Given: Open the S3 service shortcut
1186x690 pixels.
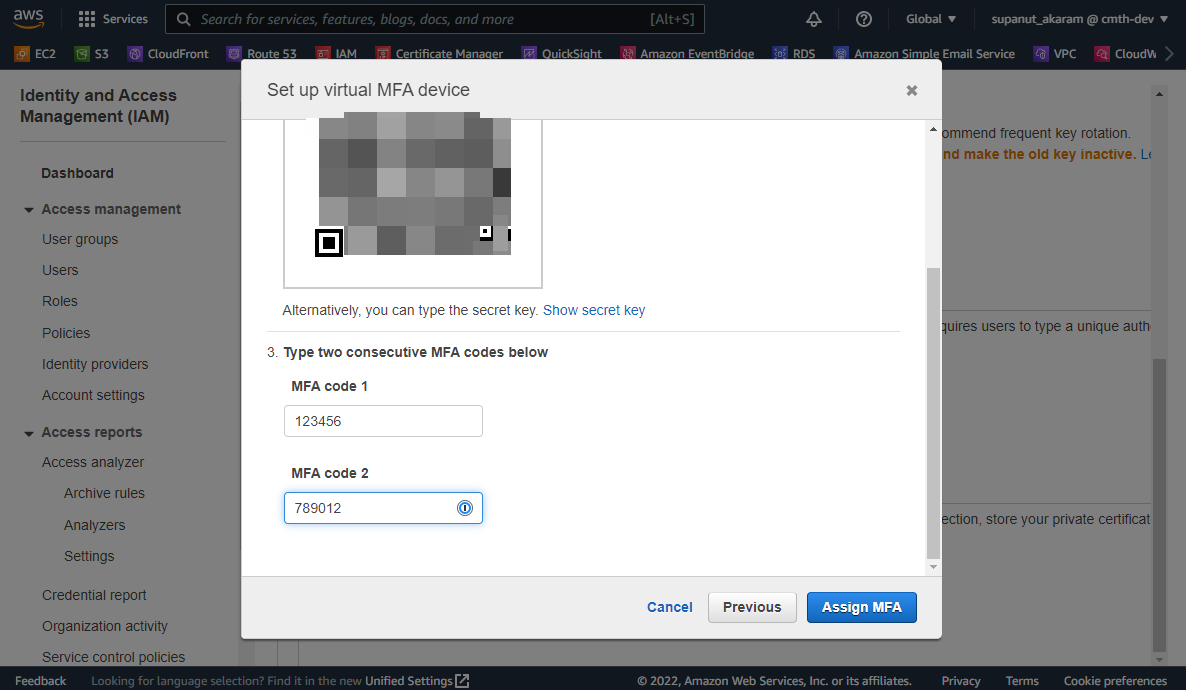Looking at the screenshot, I should (x=97, y=54).
